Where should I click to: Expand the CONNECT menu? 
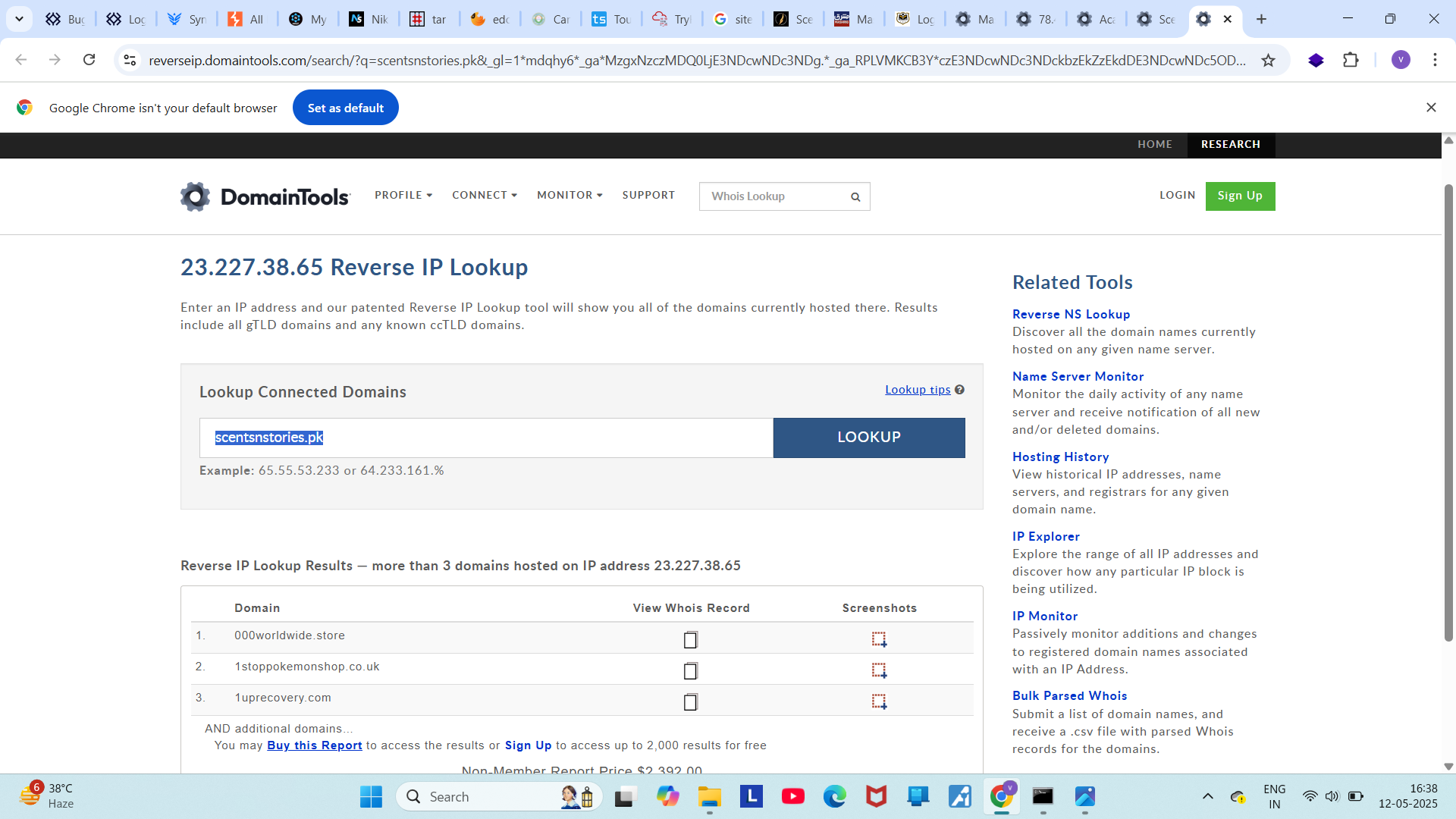coord(485,196)
